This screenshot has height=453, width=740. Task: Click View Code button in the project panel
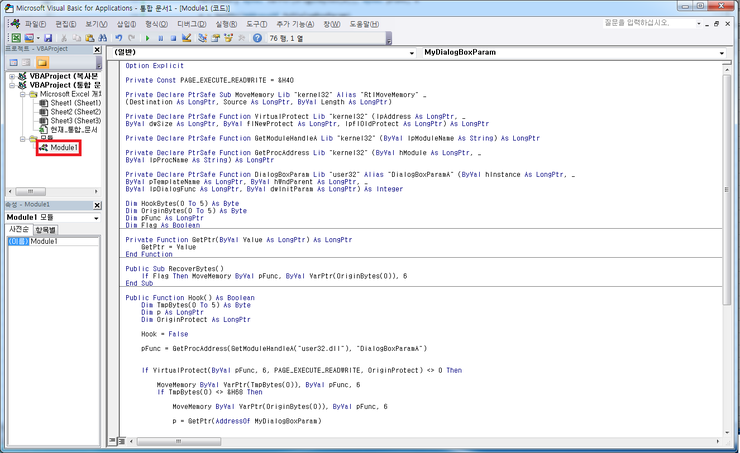tap(12, 62)
